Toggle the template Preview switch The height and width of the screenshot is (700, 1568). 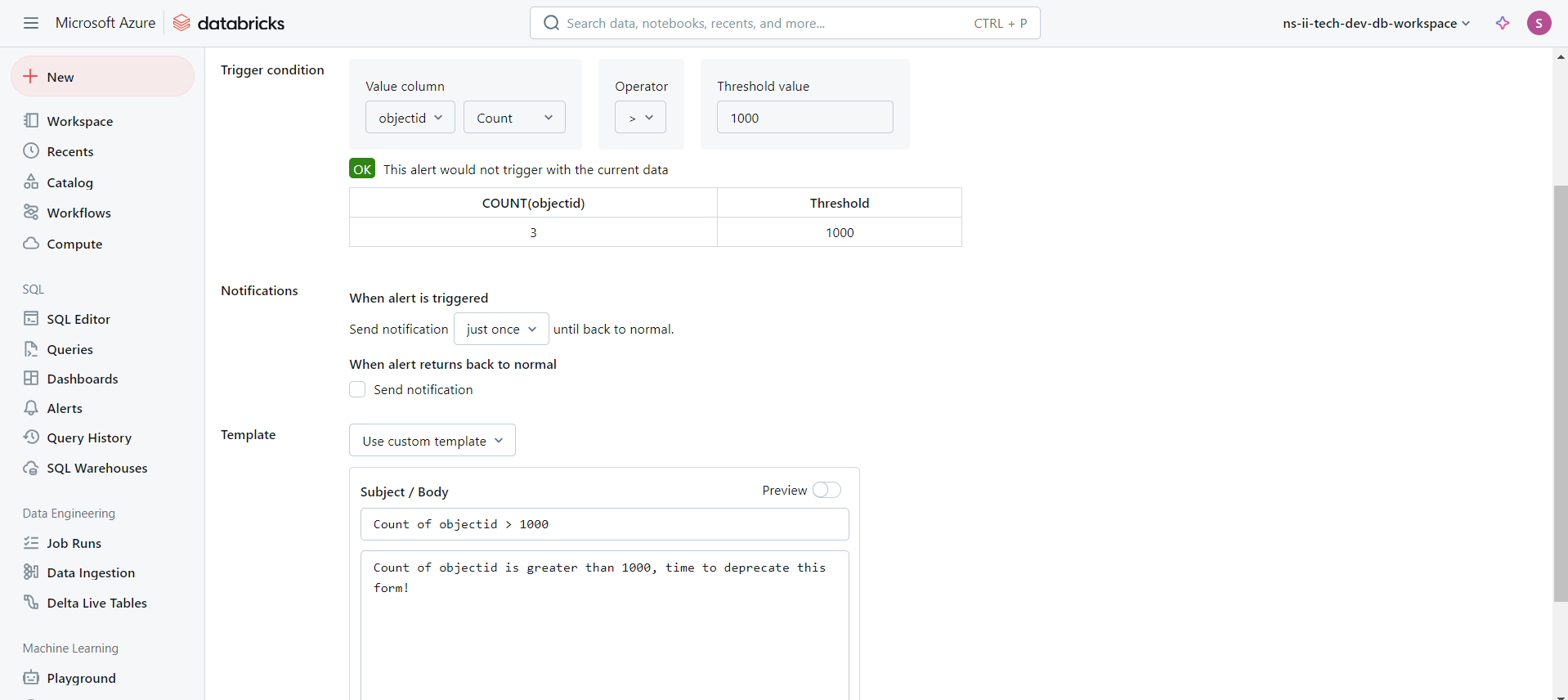tap(827, 490)
